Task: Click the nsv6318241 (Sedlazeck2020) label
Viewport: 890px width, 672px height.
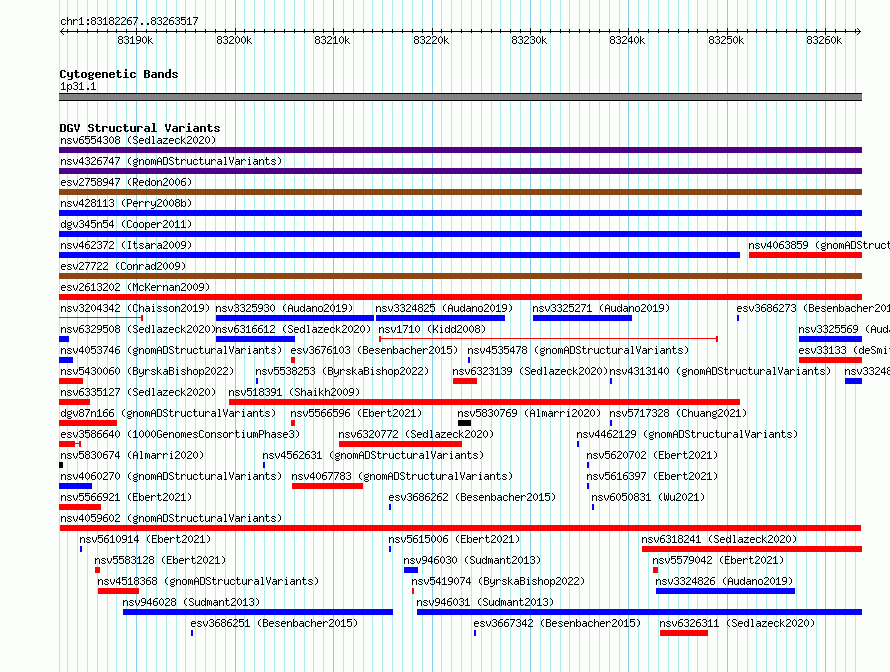Action: pos(719,539)
